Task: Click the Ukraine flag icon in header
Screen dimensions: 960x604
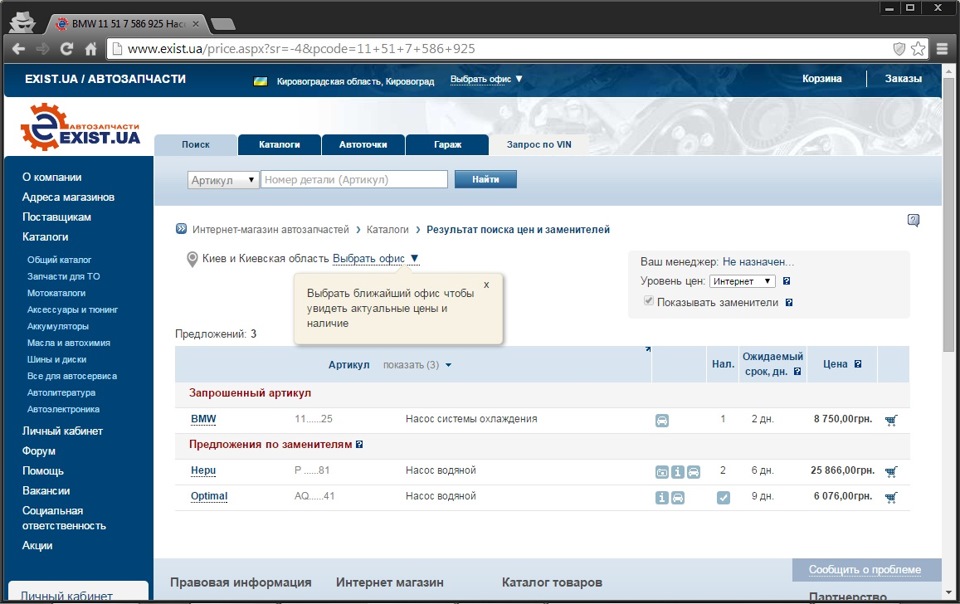Action: 260,81
